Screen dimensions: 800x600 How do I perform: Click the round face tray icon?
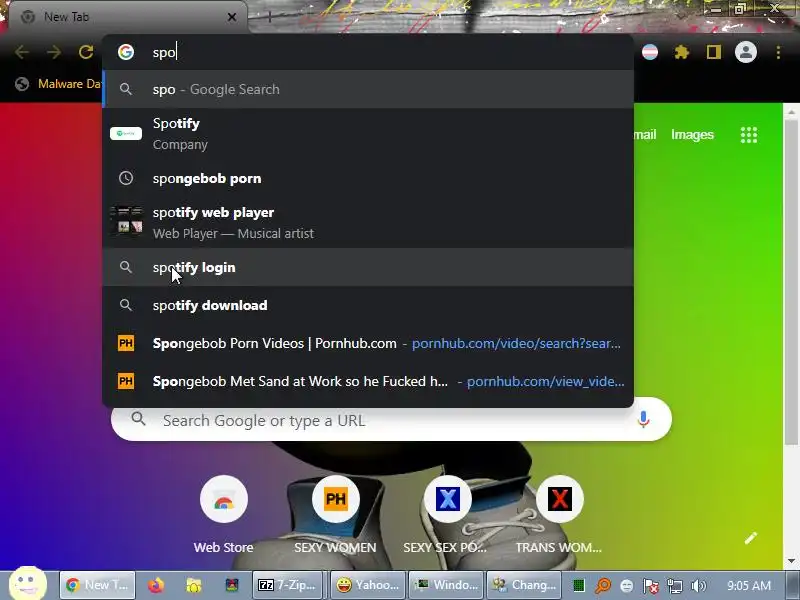[627, 586]
